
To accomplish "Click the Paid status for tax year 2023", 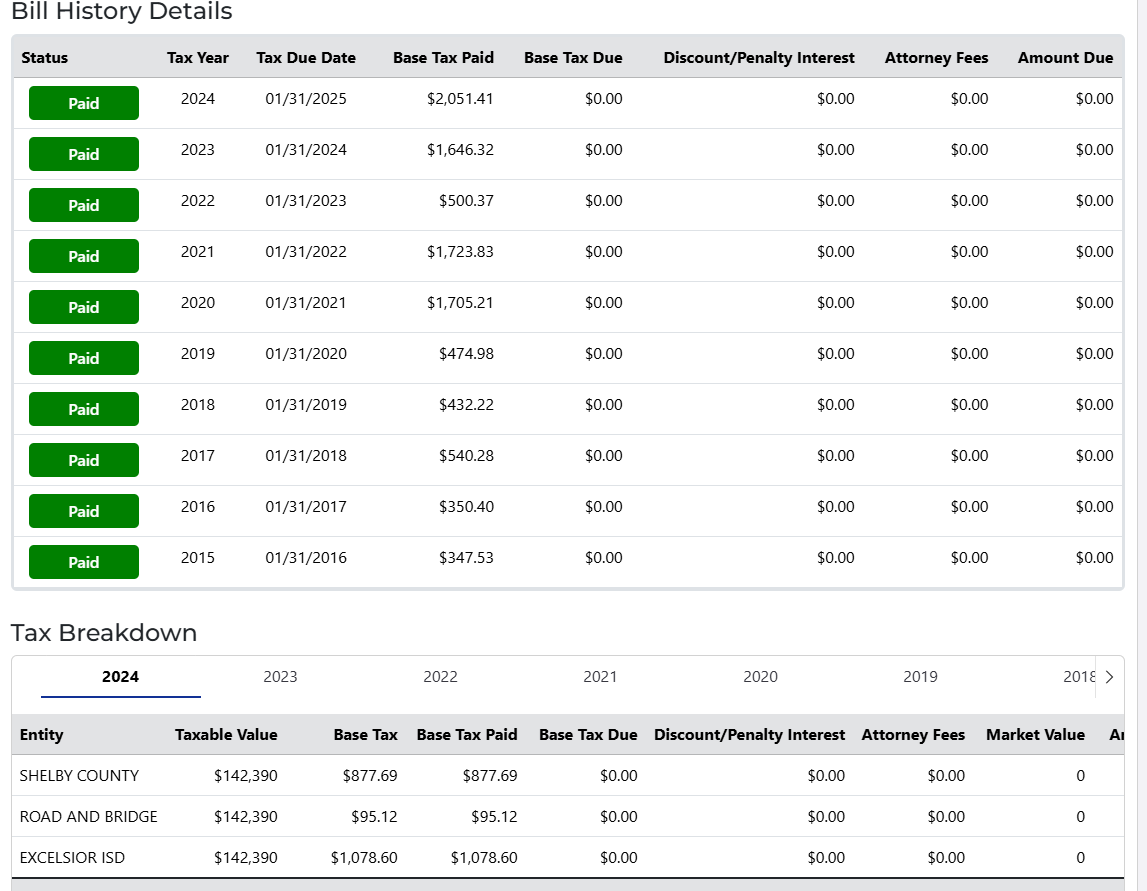I will (84, 154).
